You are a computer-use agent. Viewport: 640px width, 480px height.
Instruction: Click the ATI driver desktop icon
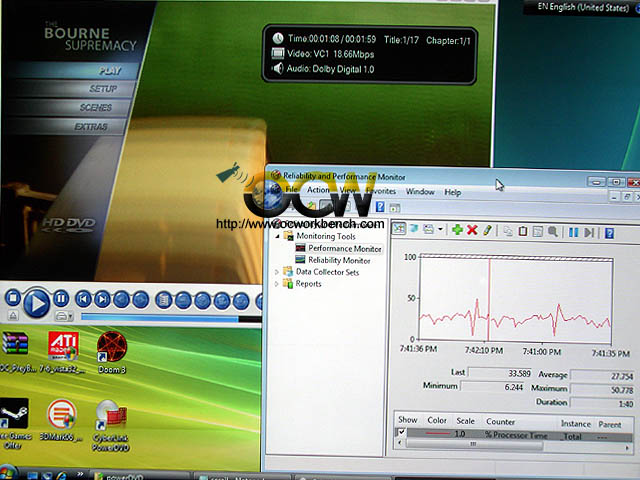pos(62,352)
